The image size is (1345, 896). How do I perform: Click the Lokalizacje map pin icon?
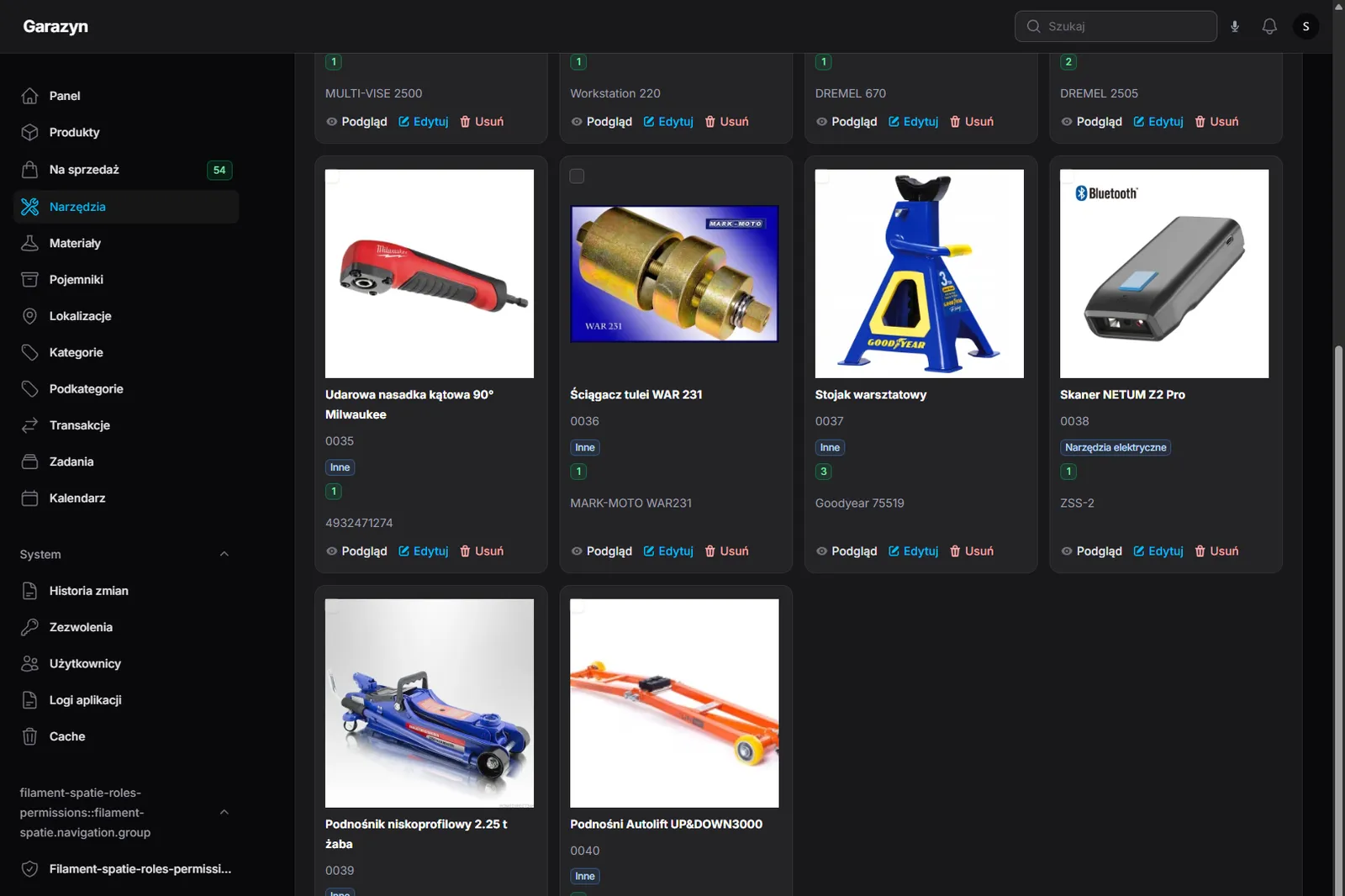[29, 316]
